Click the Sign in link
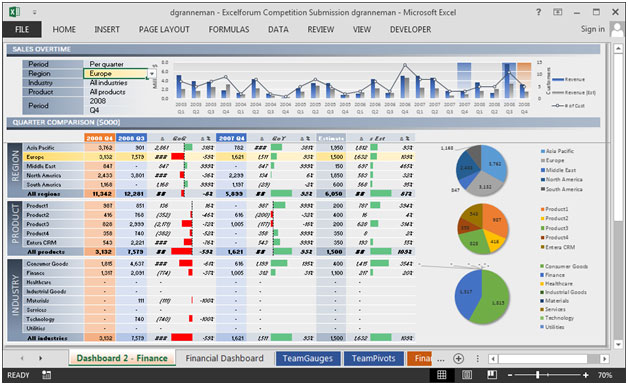The image size is (628, 385). (x=593, y=29)
